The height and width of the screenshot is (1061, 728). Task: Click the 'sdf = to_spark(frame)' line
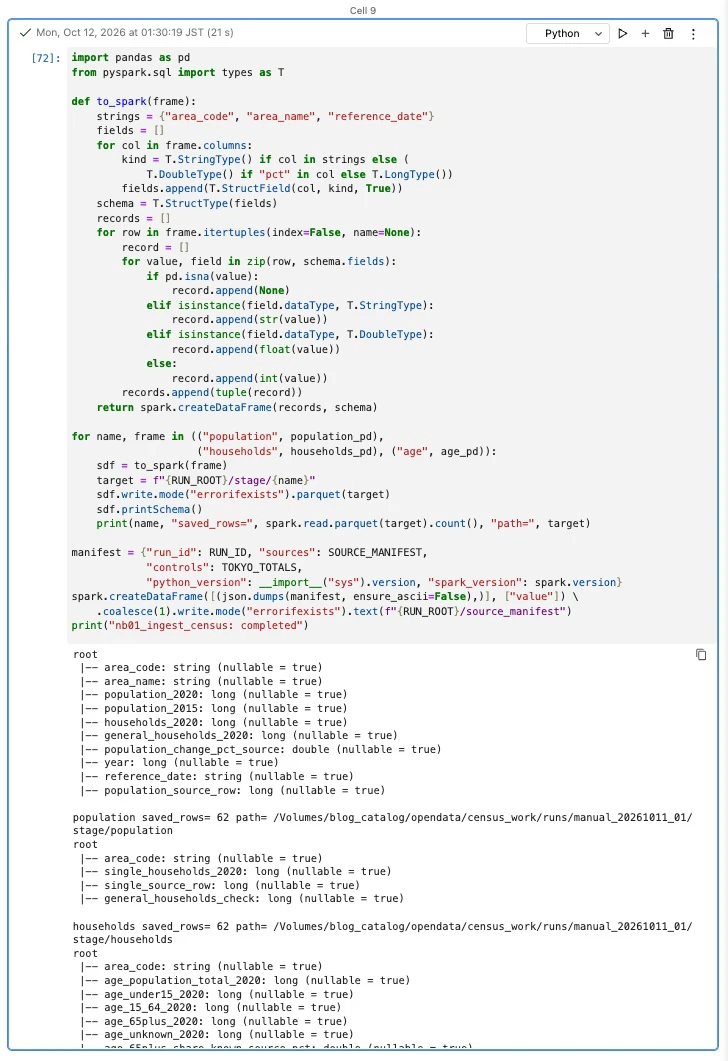click(x=162, y=466)
